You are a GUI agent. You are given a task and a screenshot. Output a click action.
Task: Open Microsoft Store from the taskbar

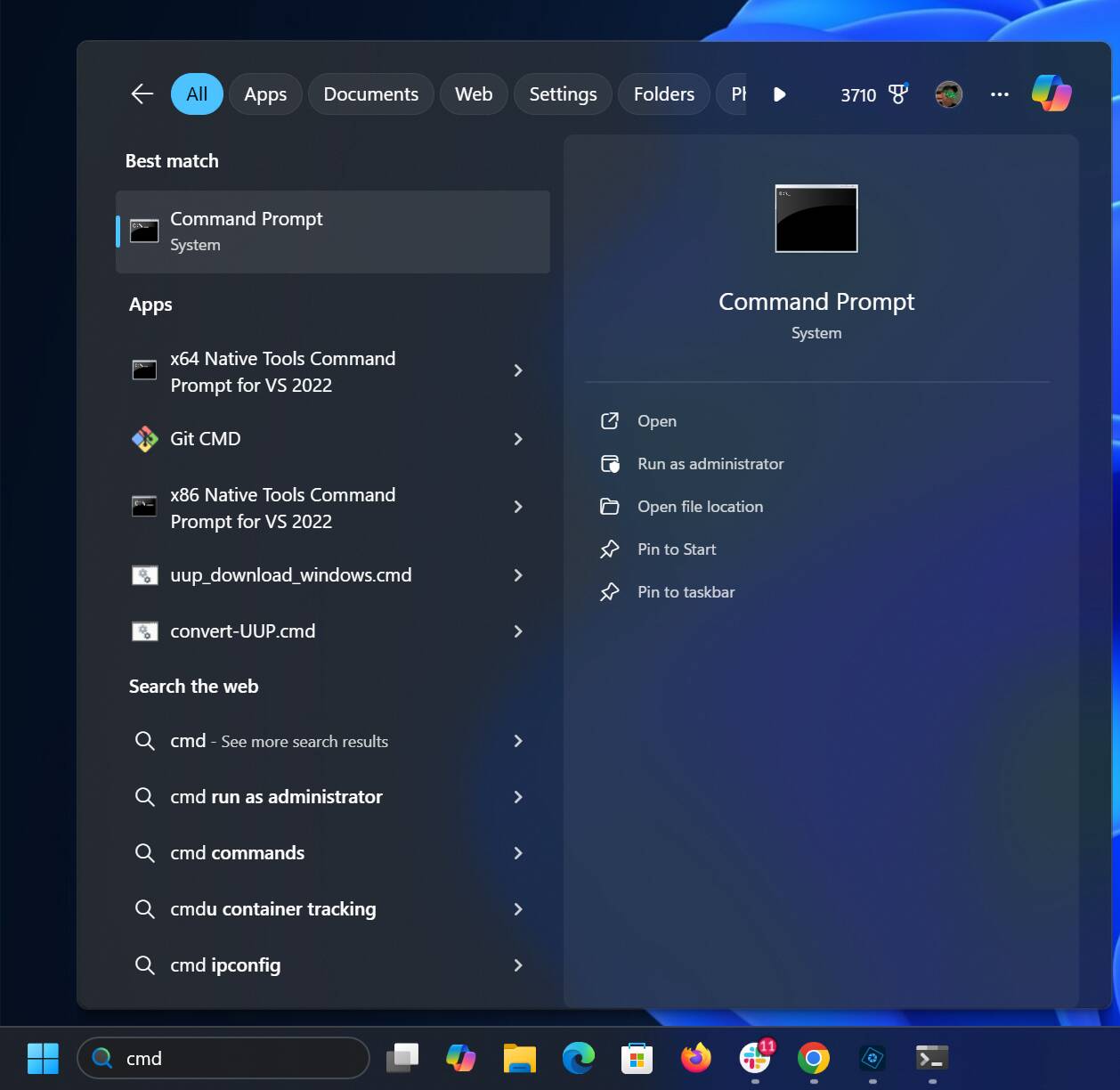tap(637, 1058)
